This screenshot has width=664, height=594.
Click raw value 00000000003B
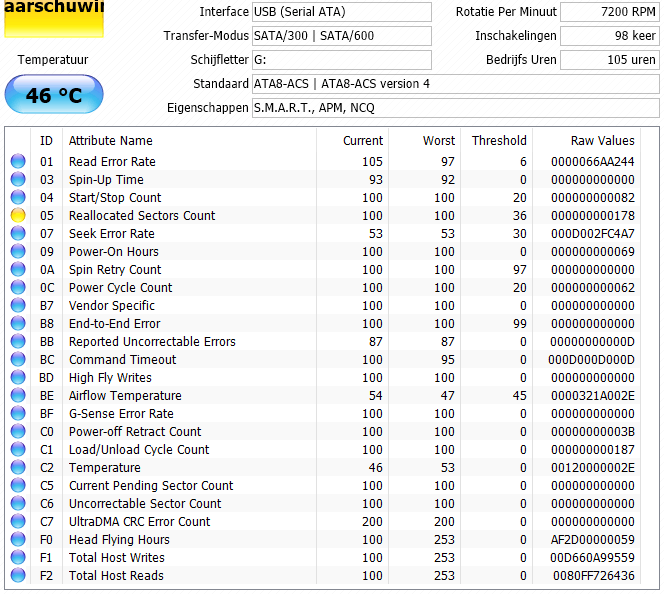coord(592,431)
